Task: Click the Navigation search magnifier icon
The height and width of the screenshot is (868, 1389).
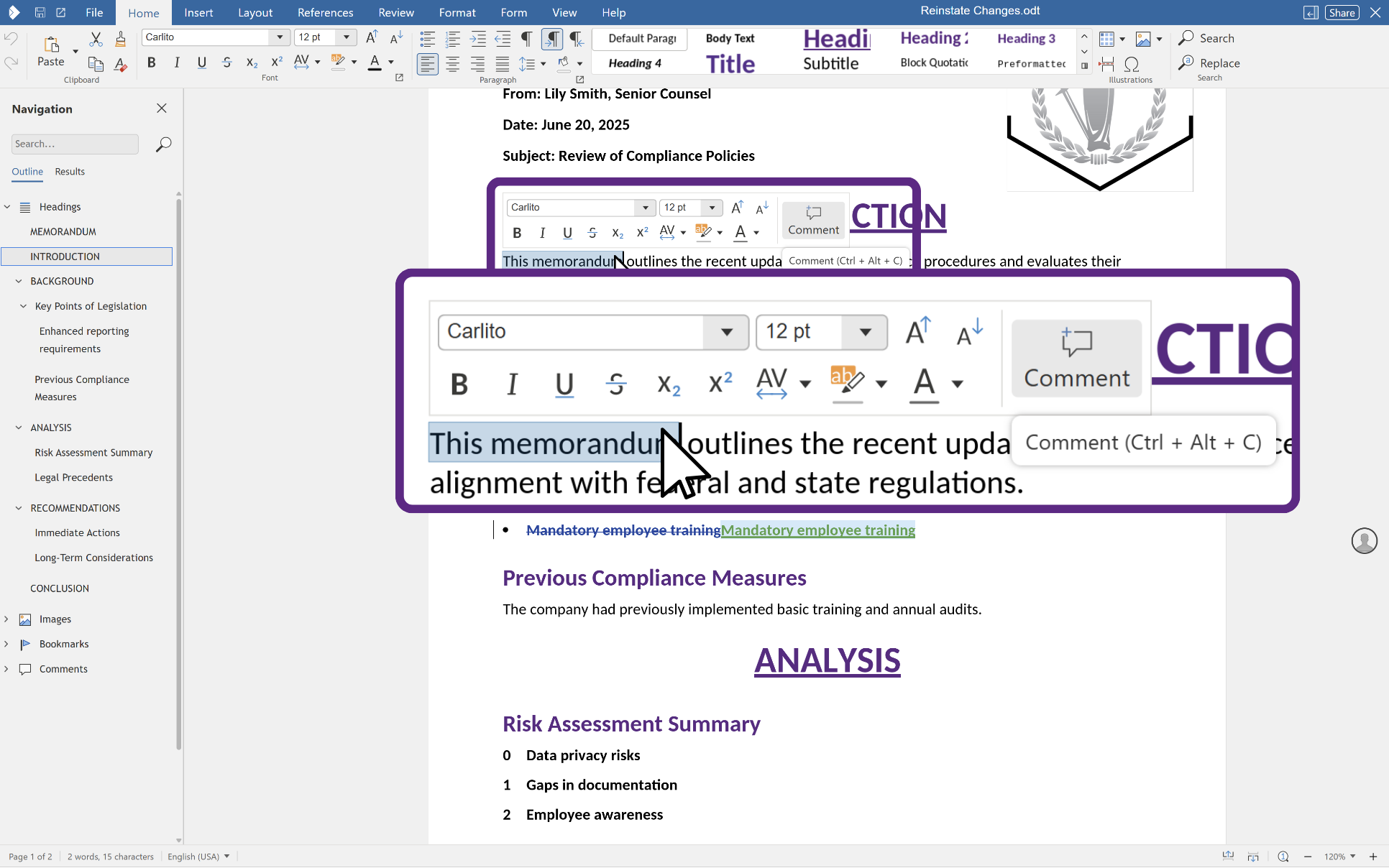Action: [x=163, y=144]
